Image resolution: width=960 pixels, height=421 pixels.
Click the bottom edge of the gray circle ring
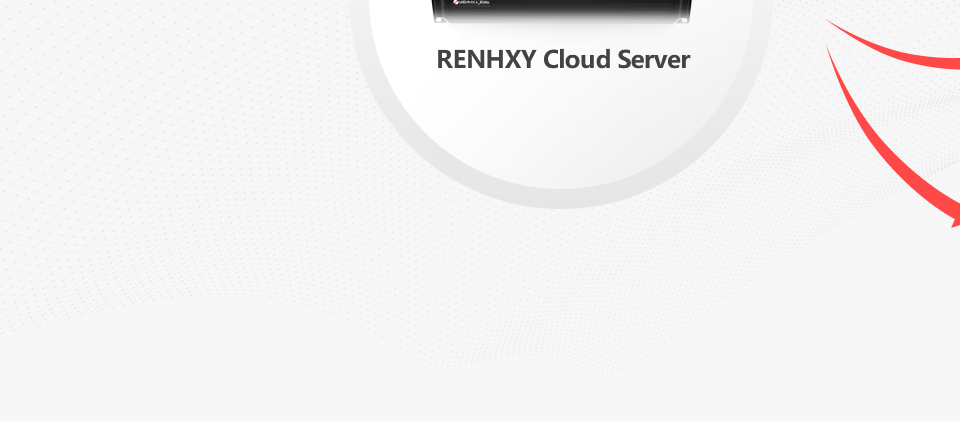[x=561, y=199]
